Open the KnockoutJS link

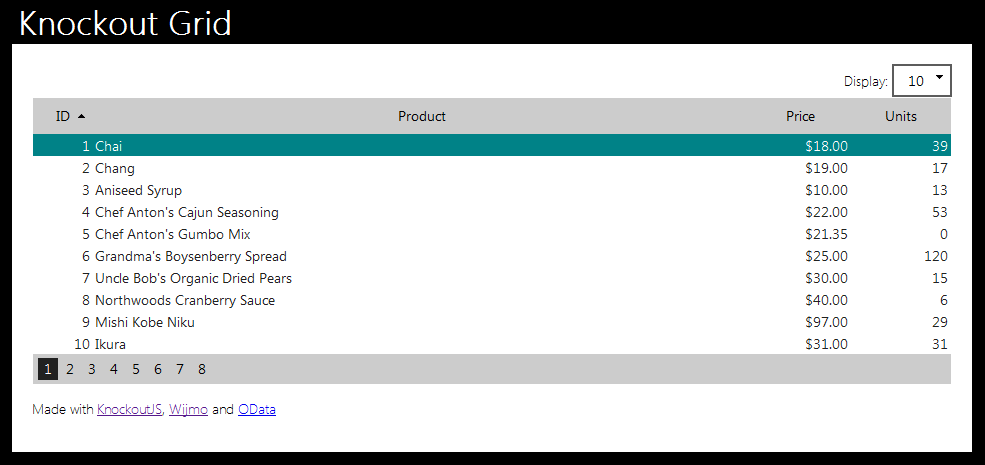tap(129, 410)
